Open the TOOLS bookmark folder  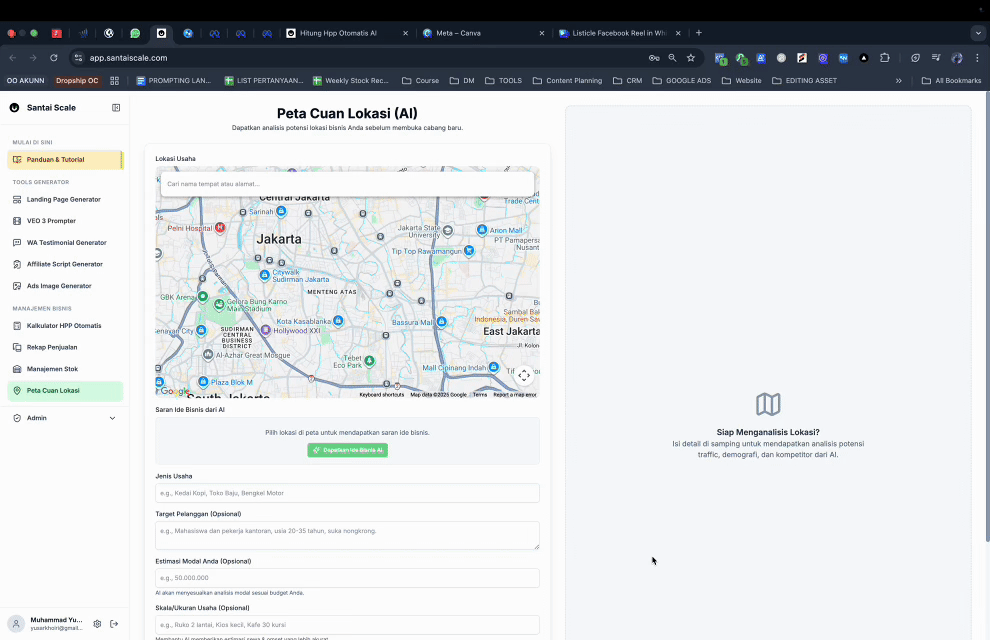[503, 81]
